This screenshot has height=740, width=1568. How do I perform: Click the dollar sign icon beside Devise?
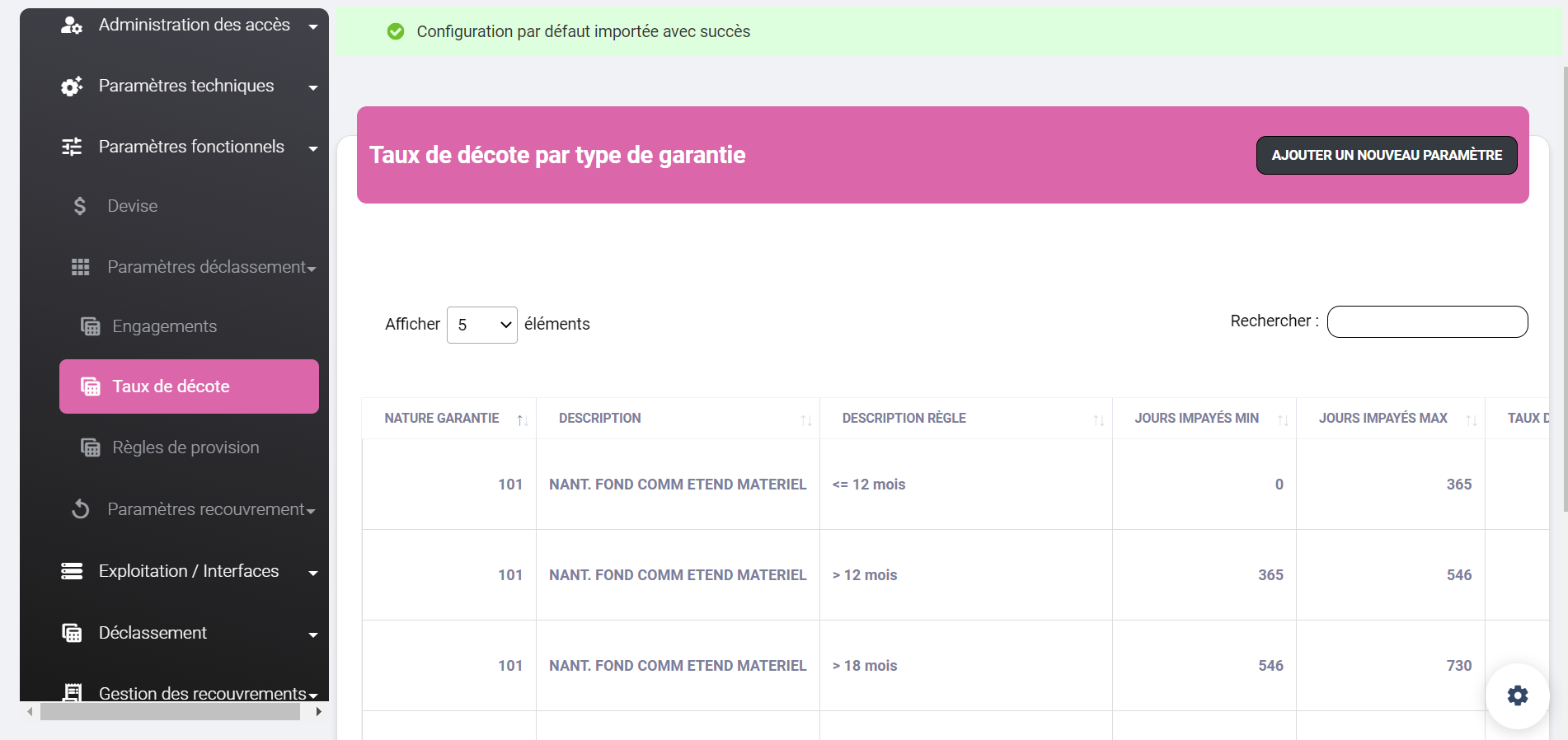[80, 206]
